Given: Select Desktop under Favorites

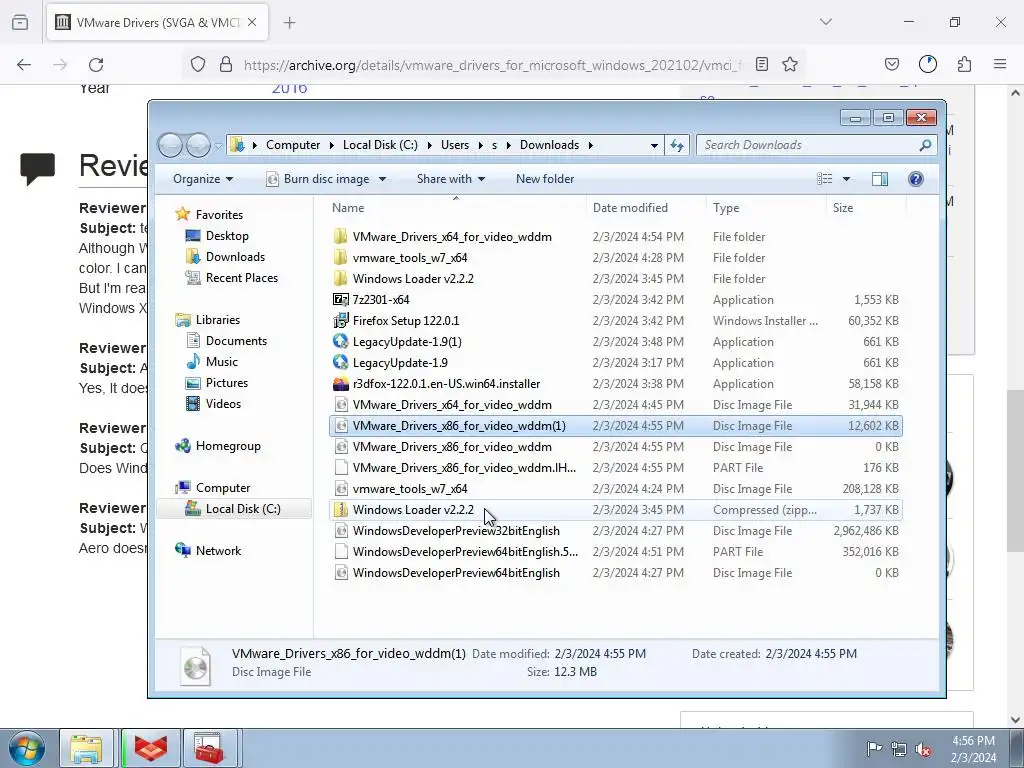Looking at the screenshot, I should point(227,236).
